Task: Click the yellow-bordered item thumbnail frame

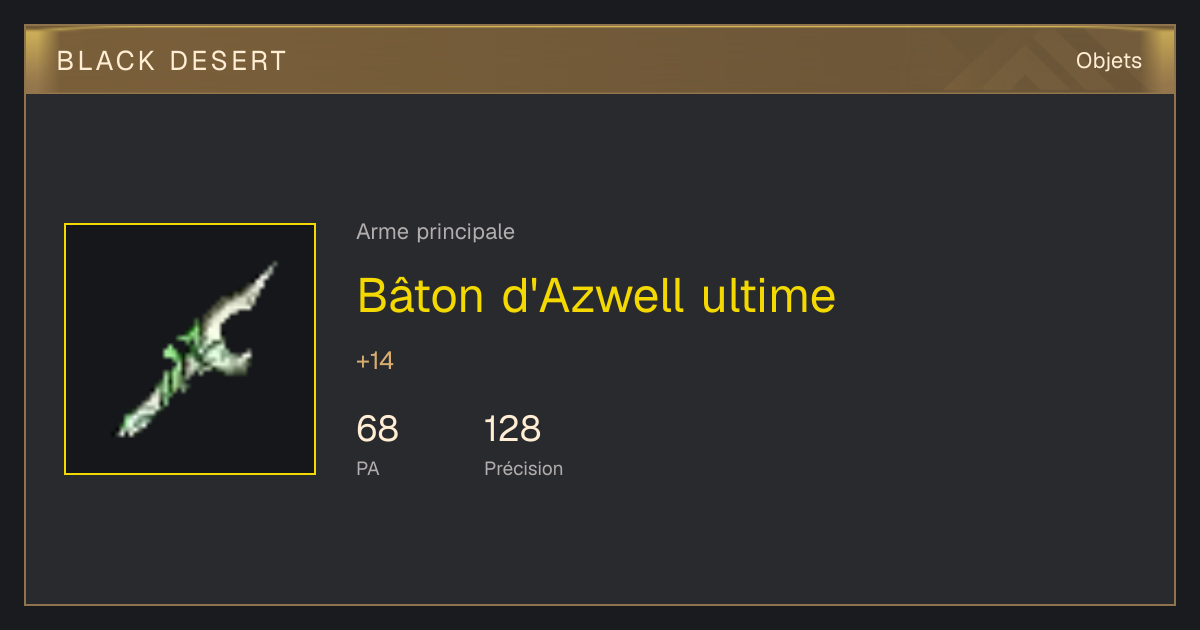Action: [190, 349]
